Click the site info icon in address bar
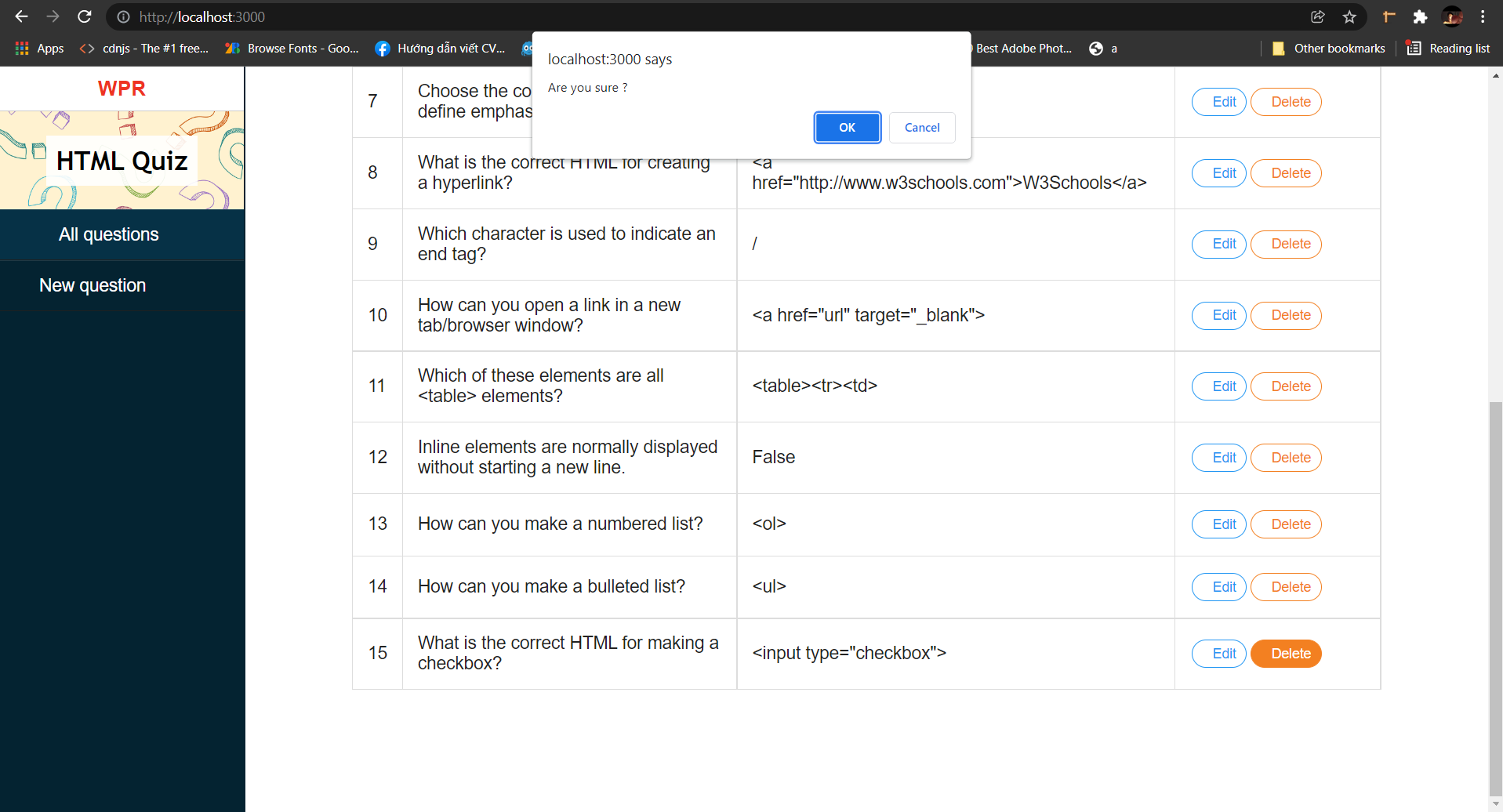 124,16
